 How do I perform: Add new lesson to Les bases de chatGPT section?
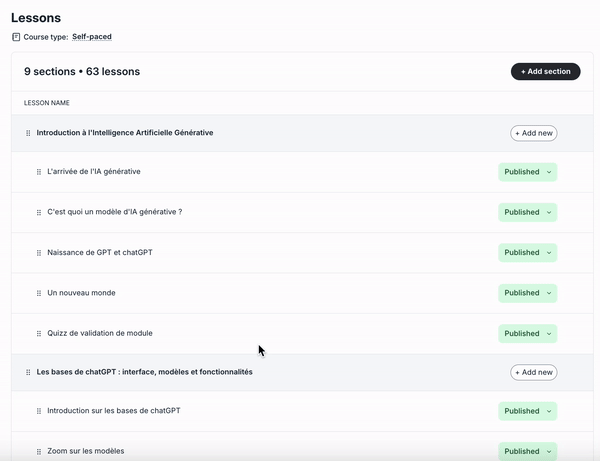534,372
